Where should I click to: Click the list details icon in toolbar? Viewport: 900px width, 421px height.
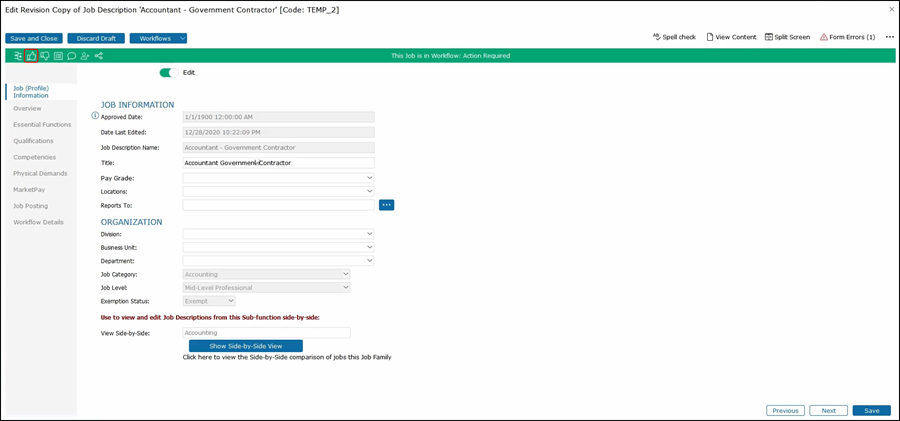pyautogui.click(x=58, y=56)
